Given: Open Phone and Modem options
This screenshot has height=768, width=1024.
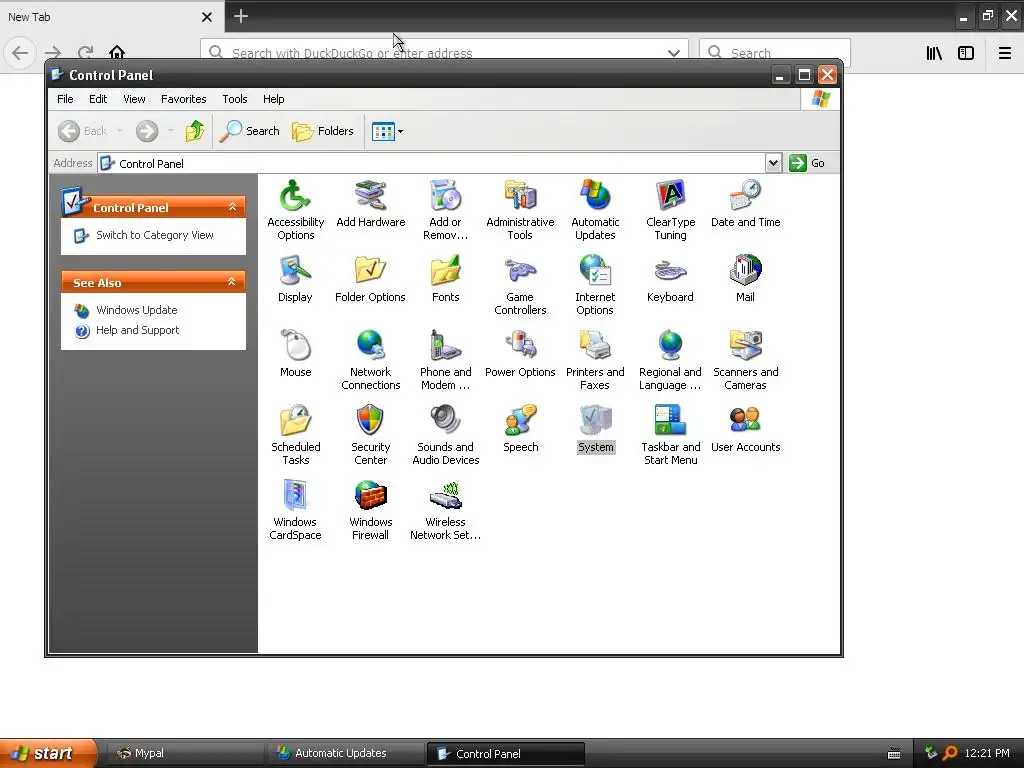Looking at the screenshot, I should pyautogui.click(x=445, y=360).
